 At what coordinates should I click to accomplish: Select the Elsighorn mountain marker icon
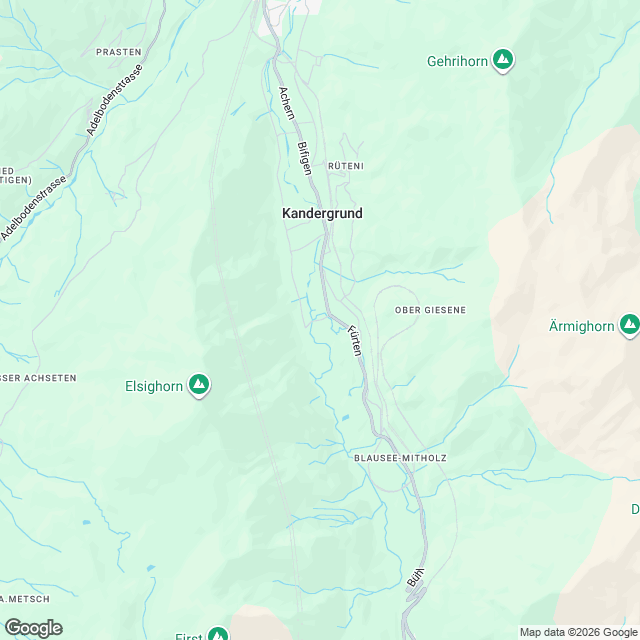(x=199, y=385)
